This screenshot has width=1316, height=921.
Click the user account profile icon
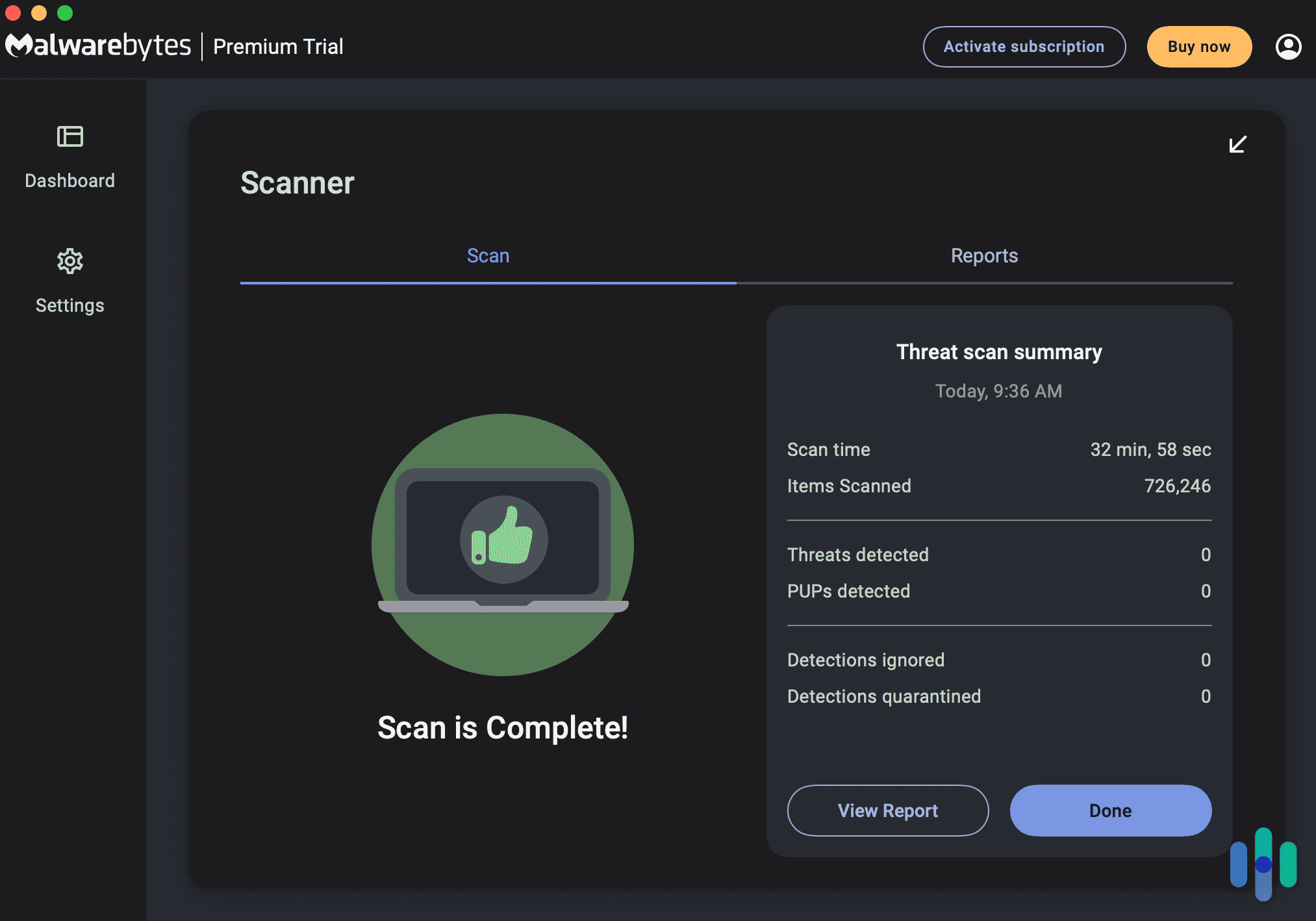click(1287, 45)
